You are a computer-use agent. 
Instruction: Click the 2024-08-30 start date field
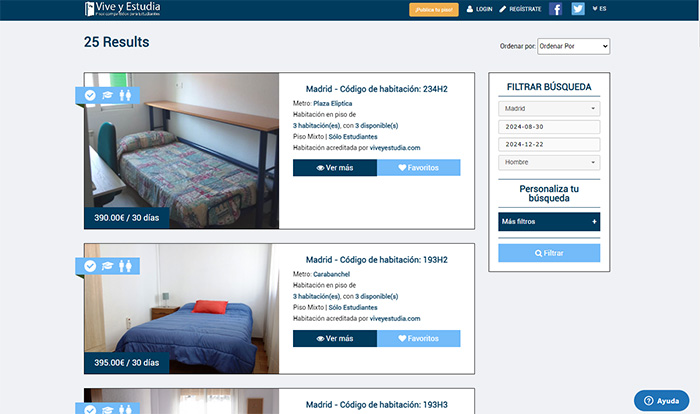[x=549, y=127]
